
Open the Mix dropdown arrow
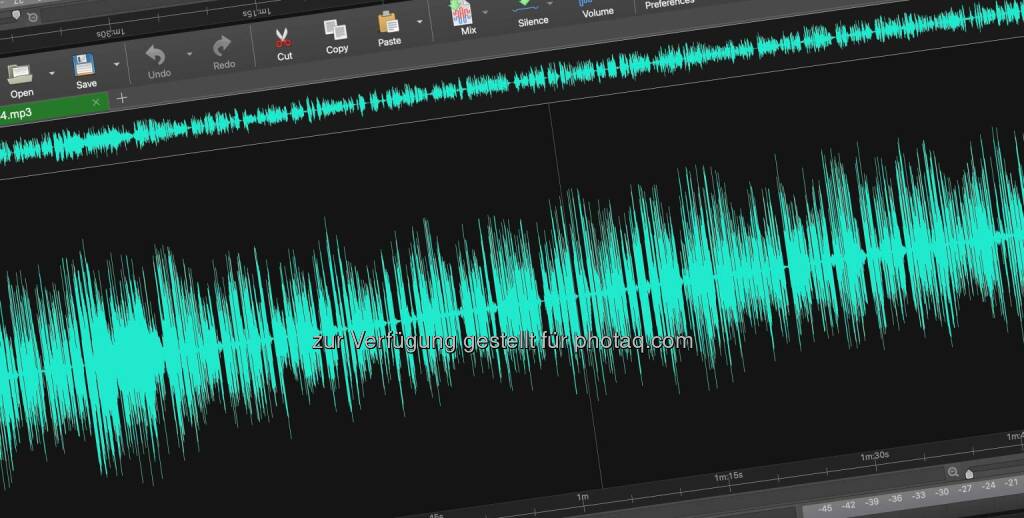[486, 12]
